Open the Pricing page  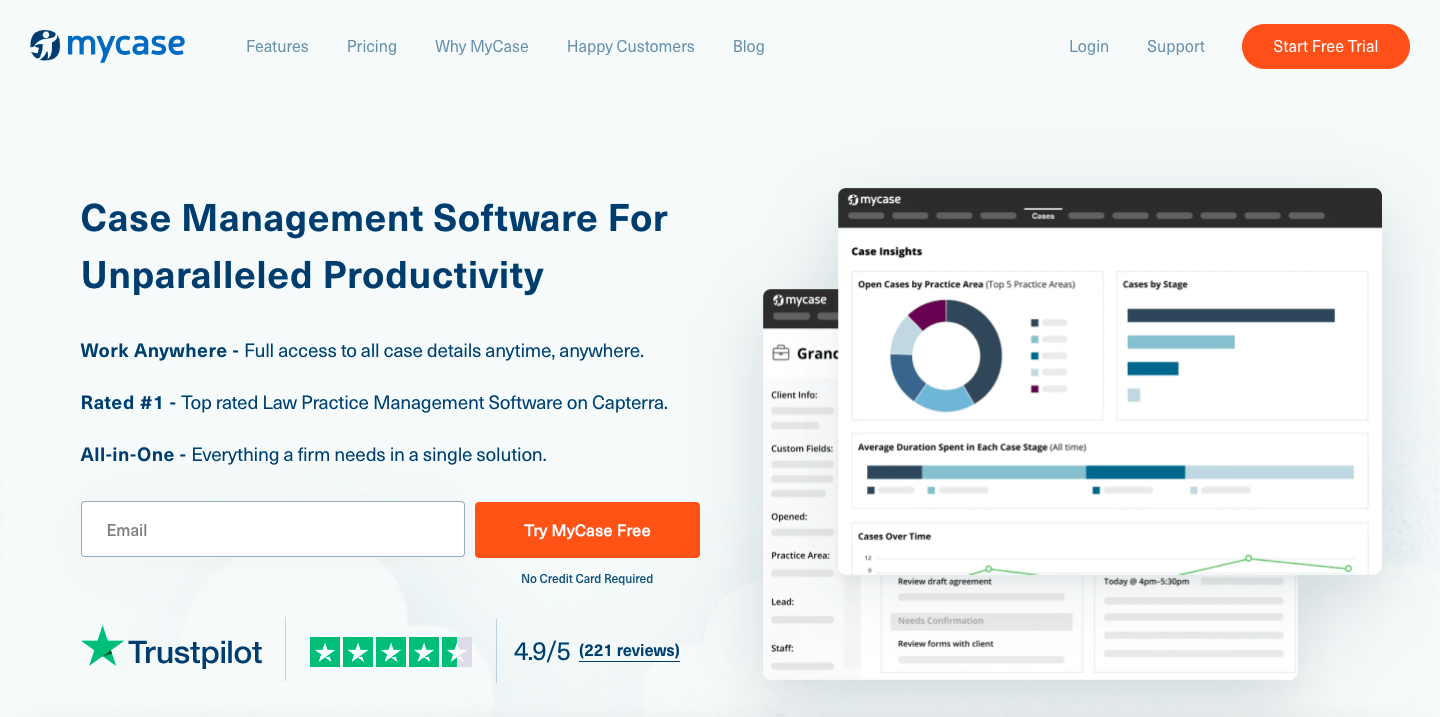[372, 46]
